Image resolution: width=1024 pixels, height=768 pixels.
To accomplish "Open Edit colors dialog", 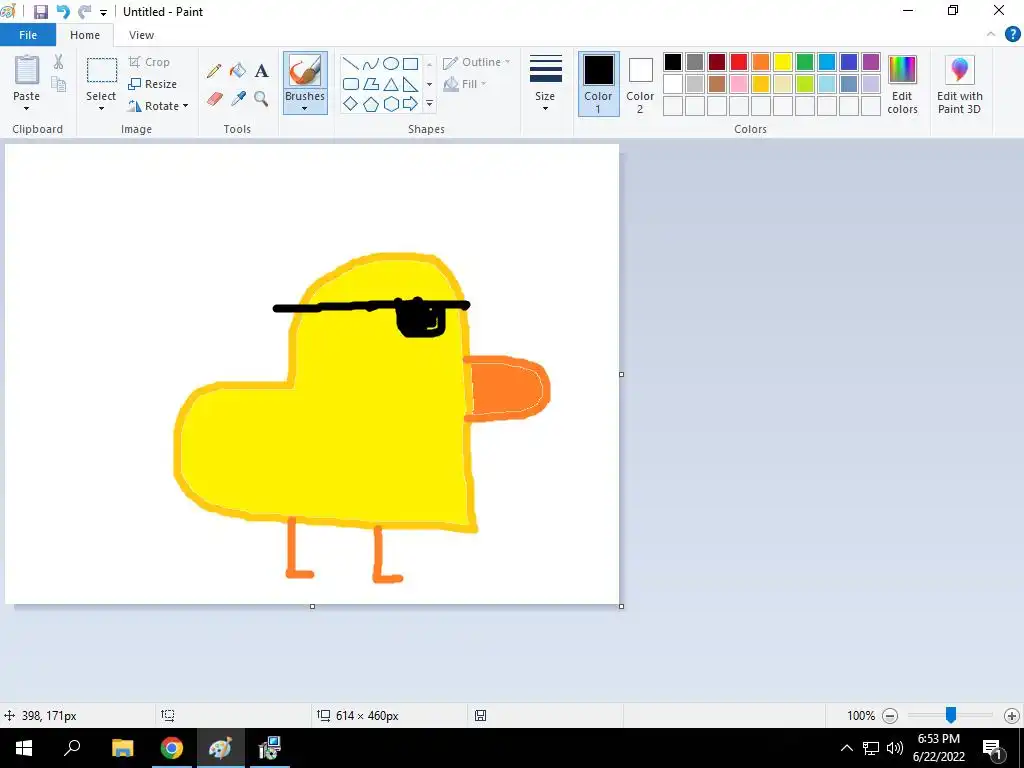I will pyautogui.click(x=903, y=84).
